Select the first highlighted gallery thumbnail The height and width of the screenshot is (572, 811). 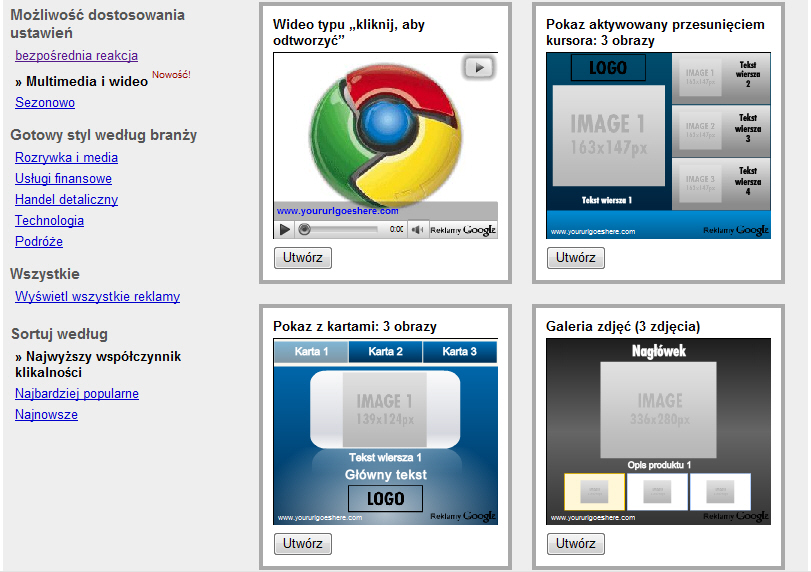pos(594,491)
